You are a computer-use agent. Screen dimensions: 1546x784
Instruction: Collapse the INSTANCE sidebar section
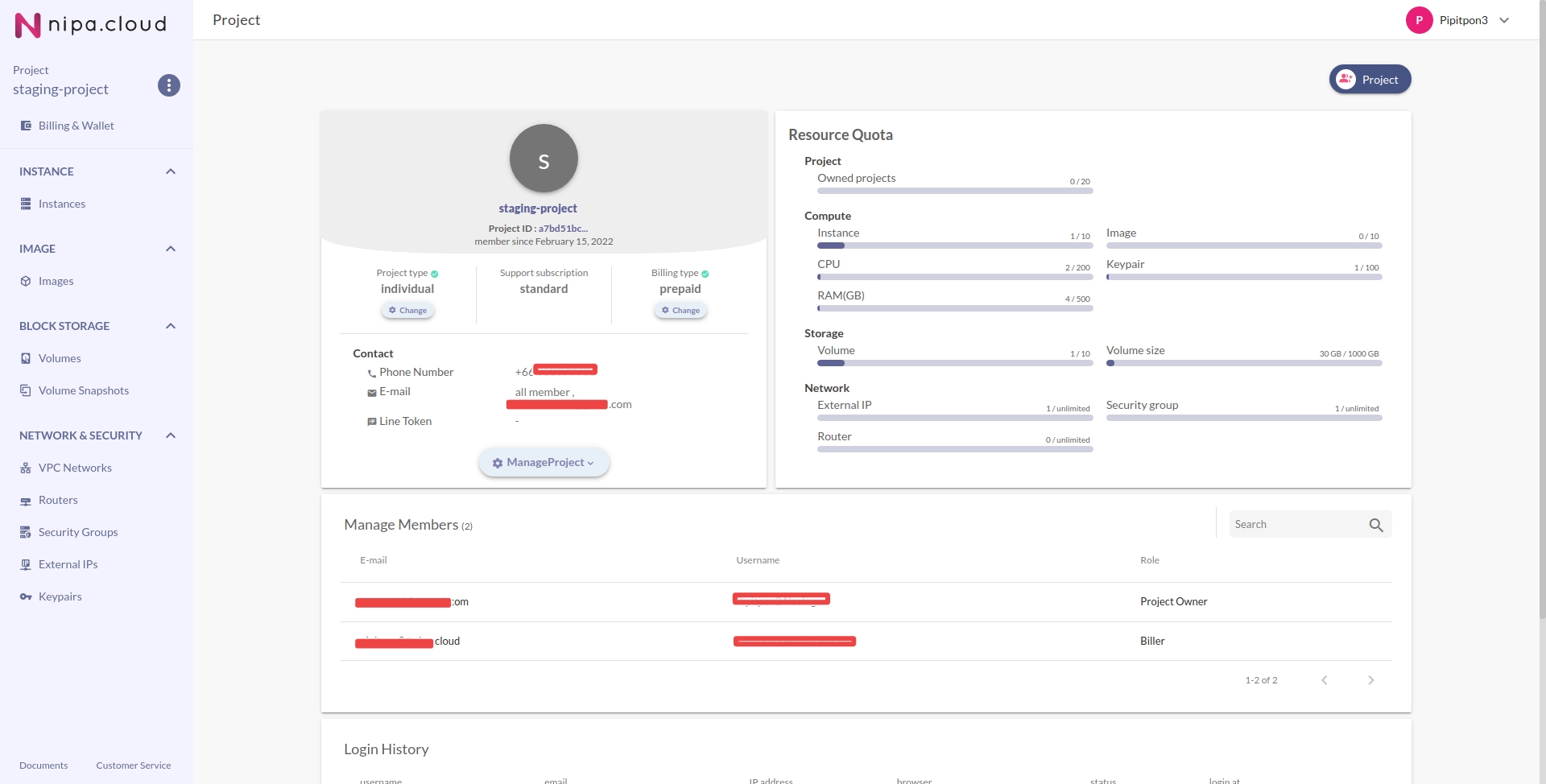pyautogui.click(x=170, y=171)
